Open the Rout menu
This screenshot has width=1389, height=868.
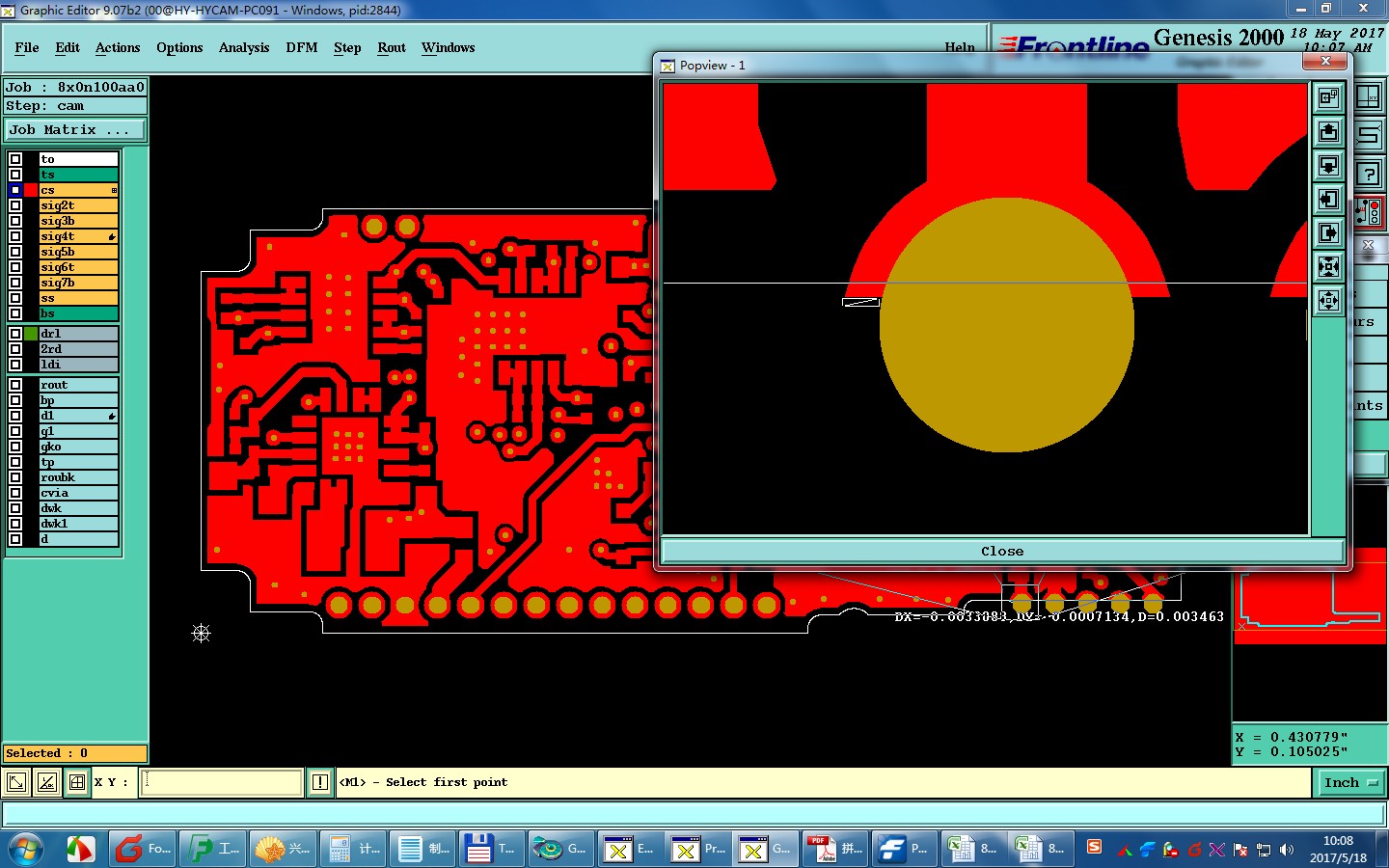[x=392, y=47]
